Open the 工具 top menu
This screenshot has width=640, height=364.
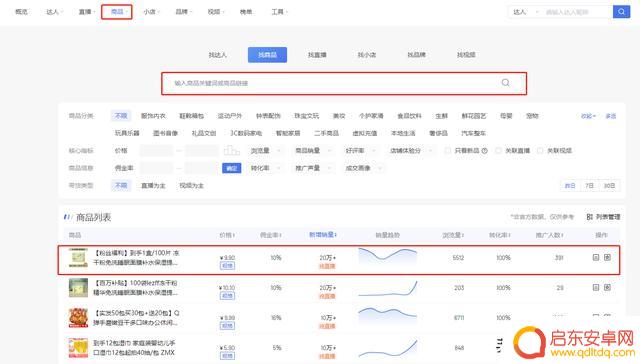280,12
